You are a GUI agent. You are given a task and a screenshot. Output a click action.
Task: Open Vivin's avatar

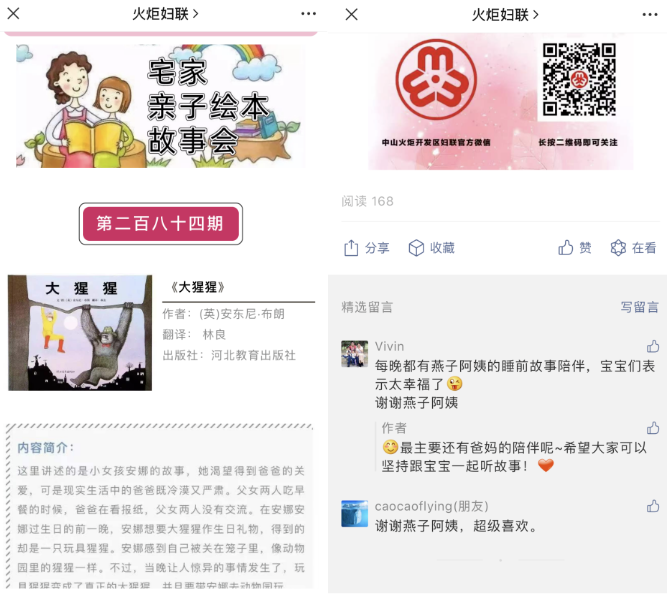tap(354, 354)
